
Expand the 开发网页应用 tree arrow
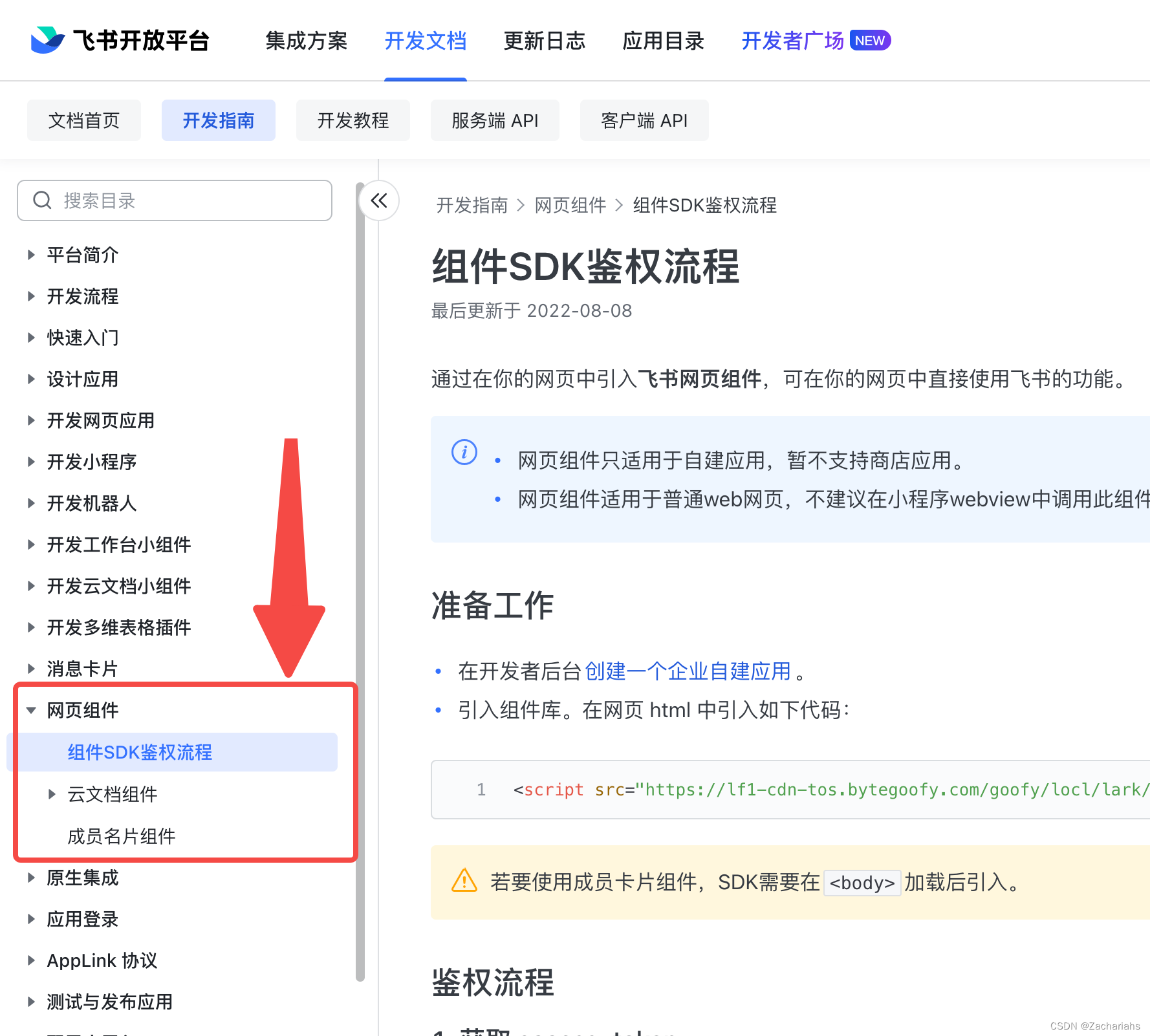31,420
